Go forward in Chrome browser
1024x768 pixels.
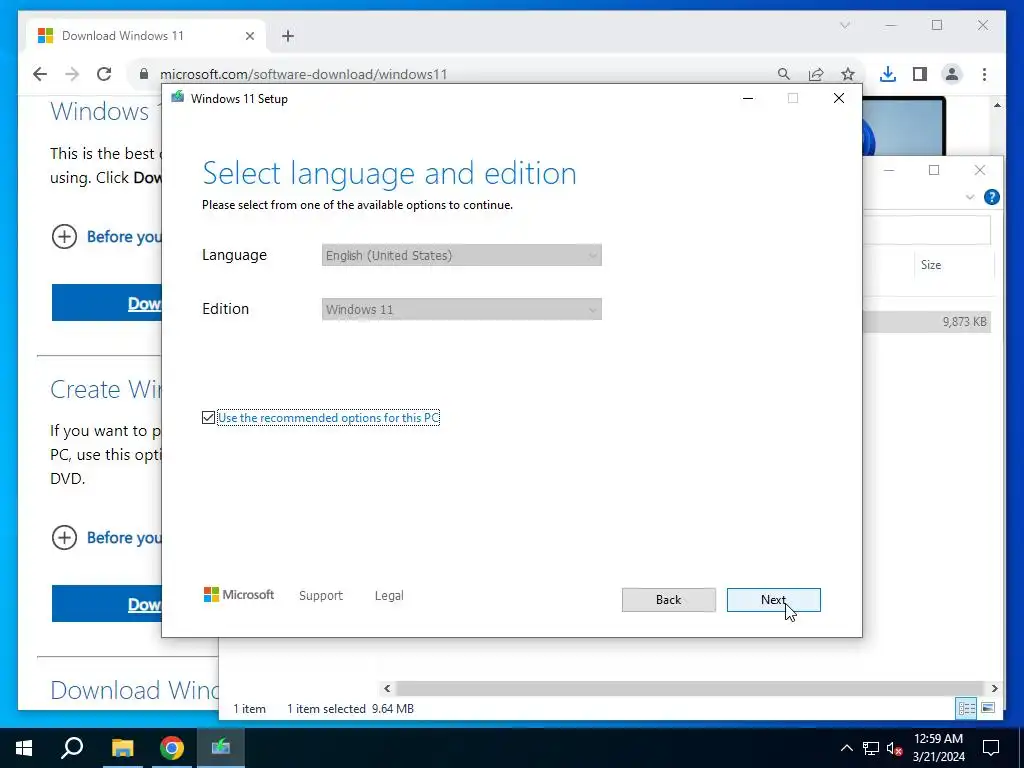72,74
